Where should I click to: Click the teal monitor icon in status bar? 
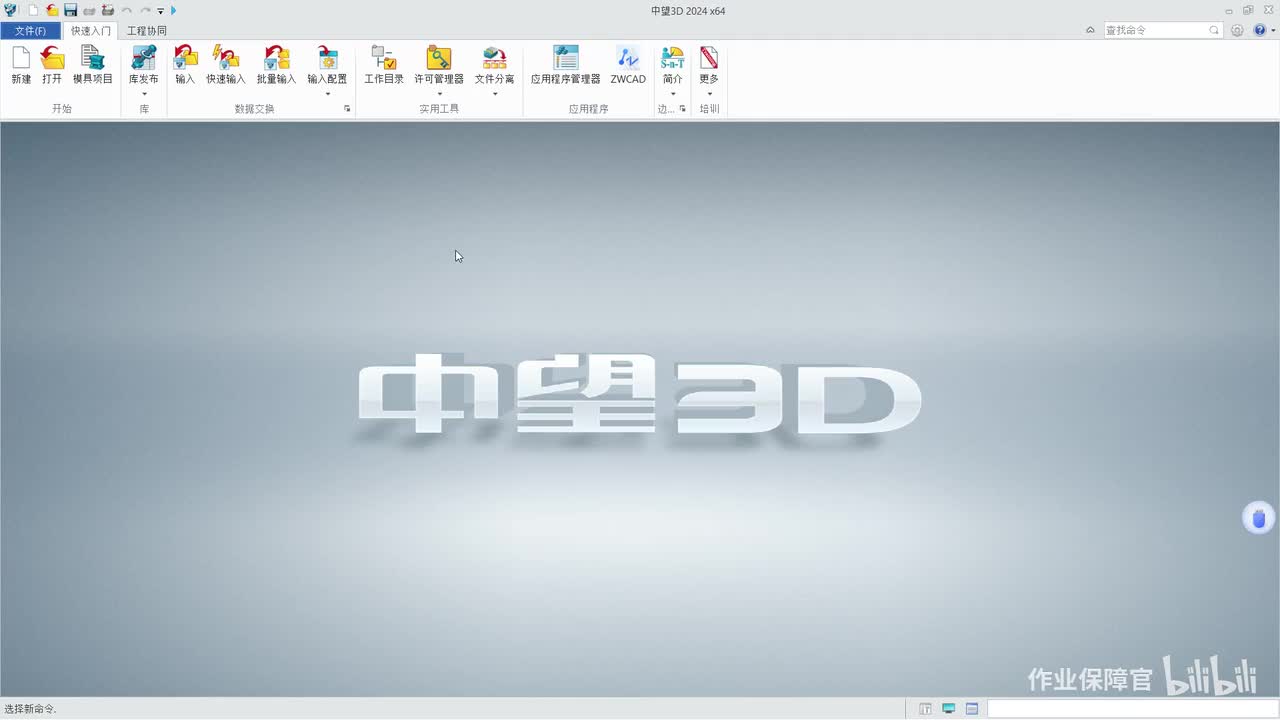[x=949, y=709]
